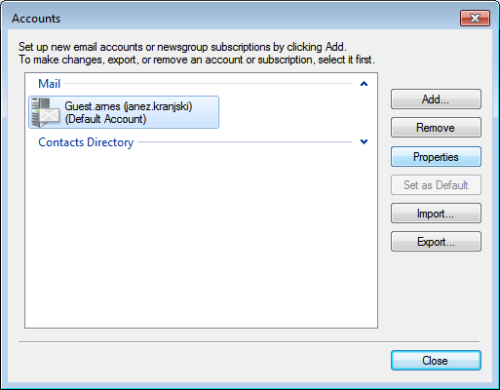Collapse the Mail section with the up chevron
The image size is (500, 390).
coord(364,84)
